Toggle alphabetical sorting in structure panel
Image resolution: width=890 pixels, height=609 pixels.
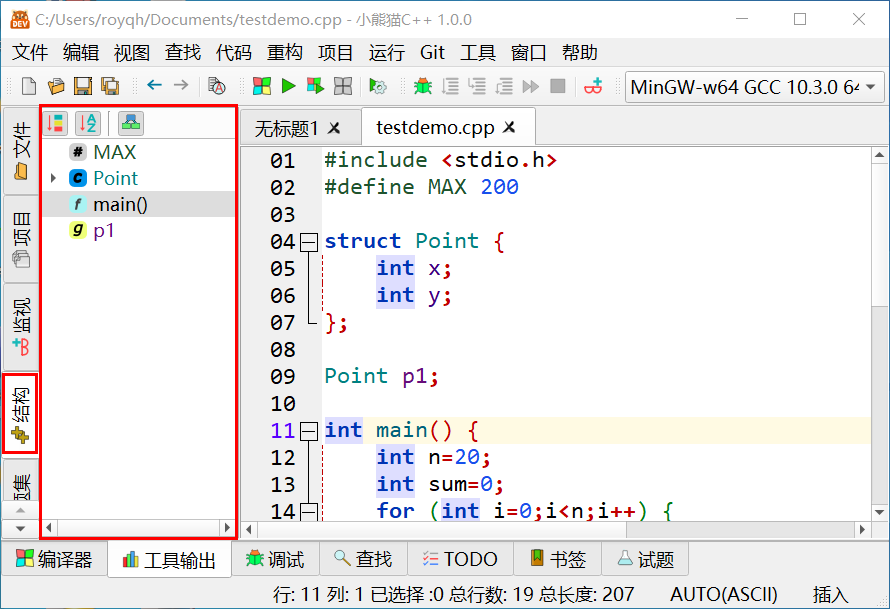pos(88,123)
